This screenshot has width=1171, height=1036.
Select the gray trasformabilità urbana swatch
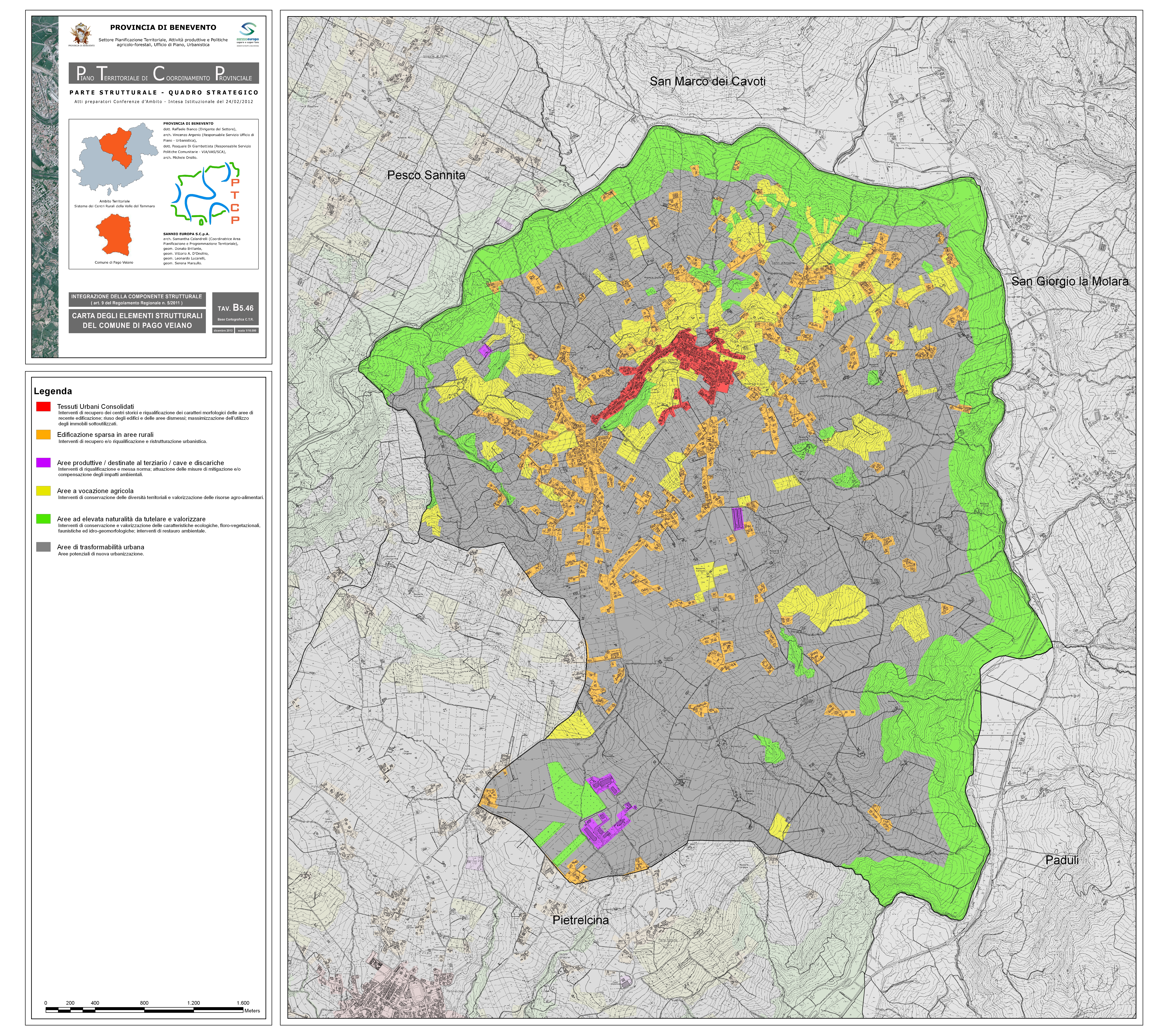(x=44, y=547)
